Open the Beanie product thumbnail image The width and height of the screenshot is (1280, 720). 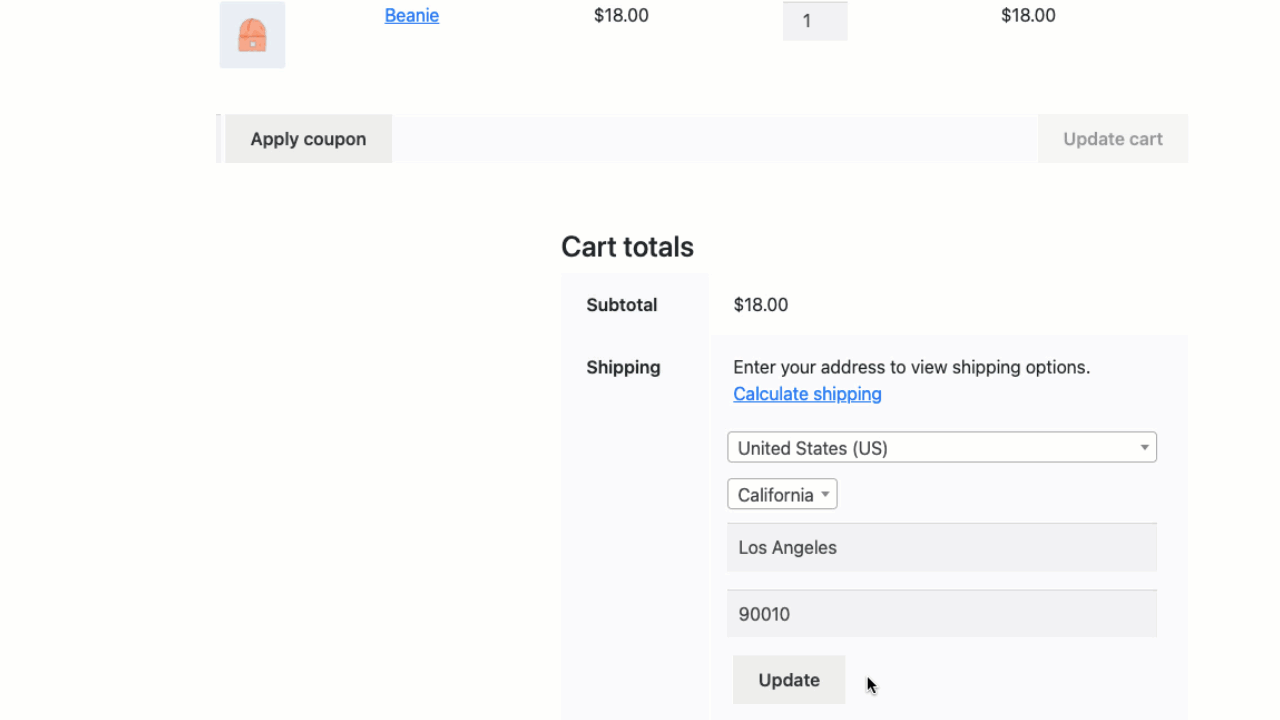click(x=252, y=35)
